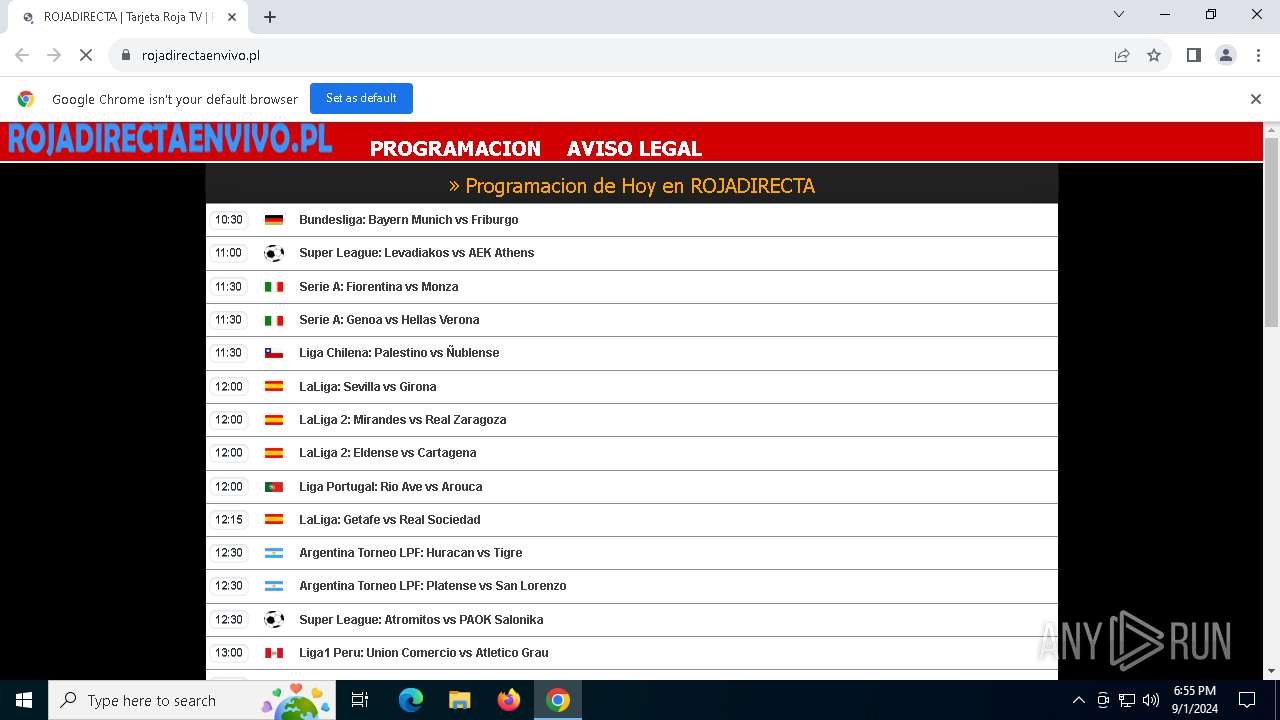The width and height of the screenshot is (1280, 720).
Task: Open Bundesliga: Bayern Munich vs Friburgo
Action: [x=408, y=219]
